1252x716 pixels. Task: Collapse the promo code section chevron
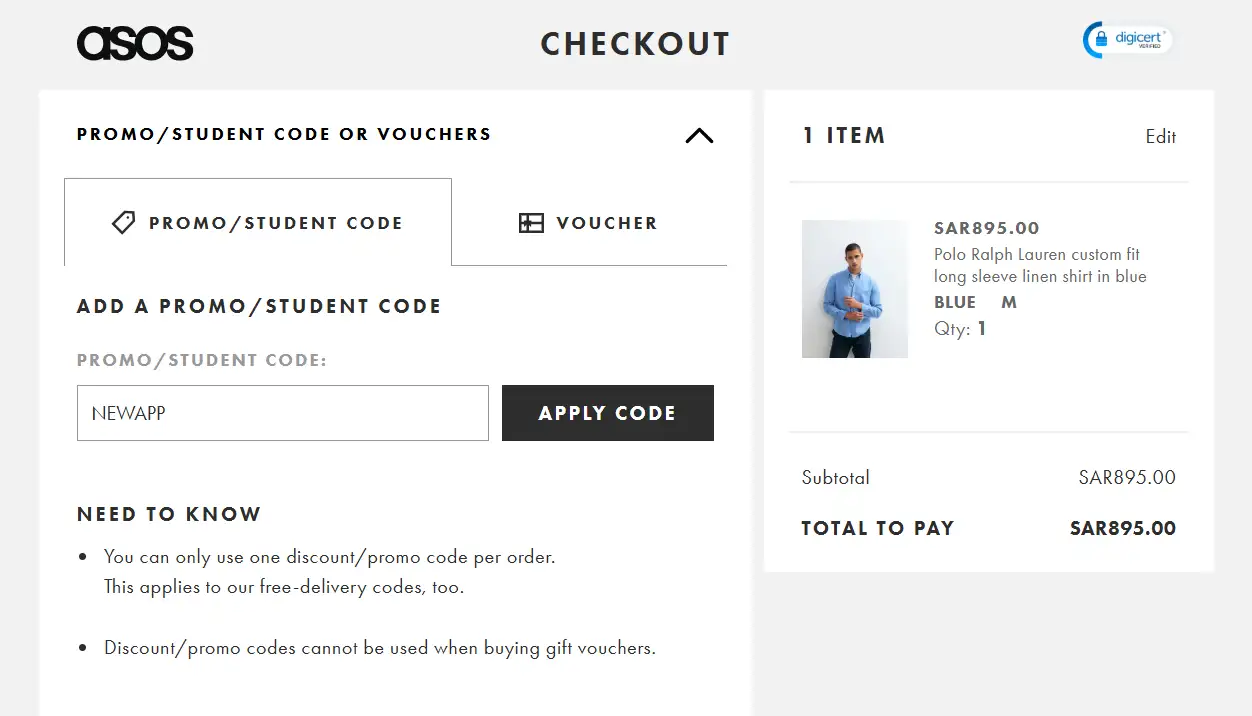699,136
